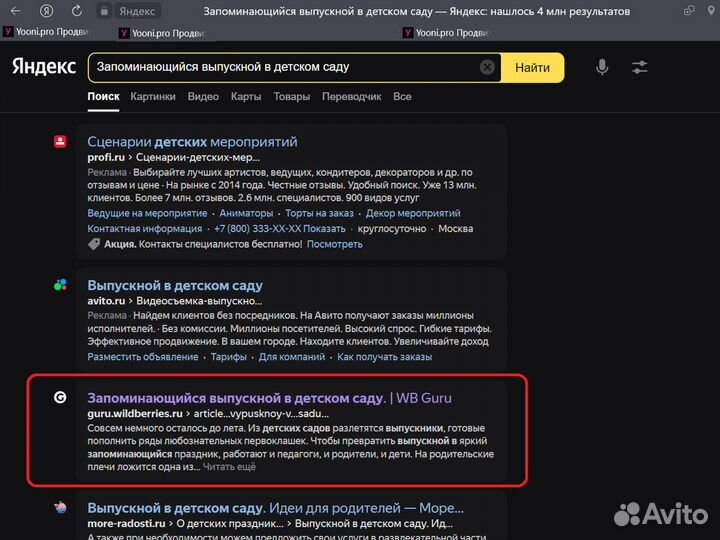This screenshot has height=540, width=720.
Task: Open Сценарии детских мероприятий result
Action: (192, 142)
